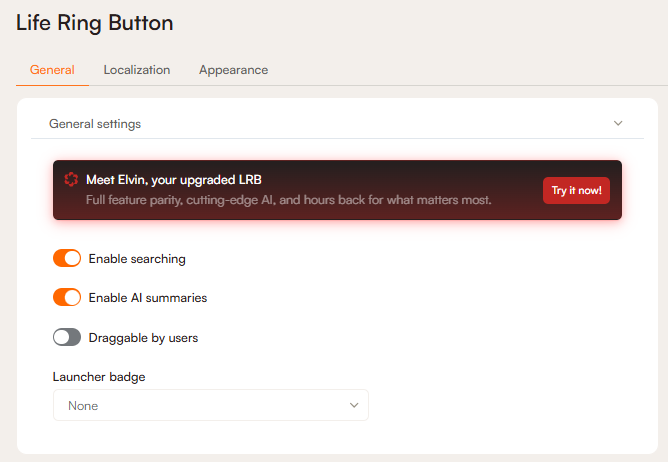
Task: Click the "Enable AI summaries" label text
Action: click(x=148, y=298)
